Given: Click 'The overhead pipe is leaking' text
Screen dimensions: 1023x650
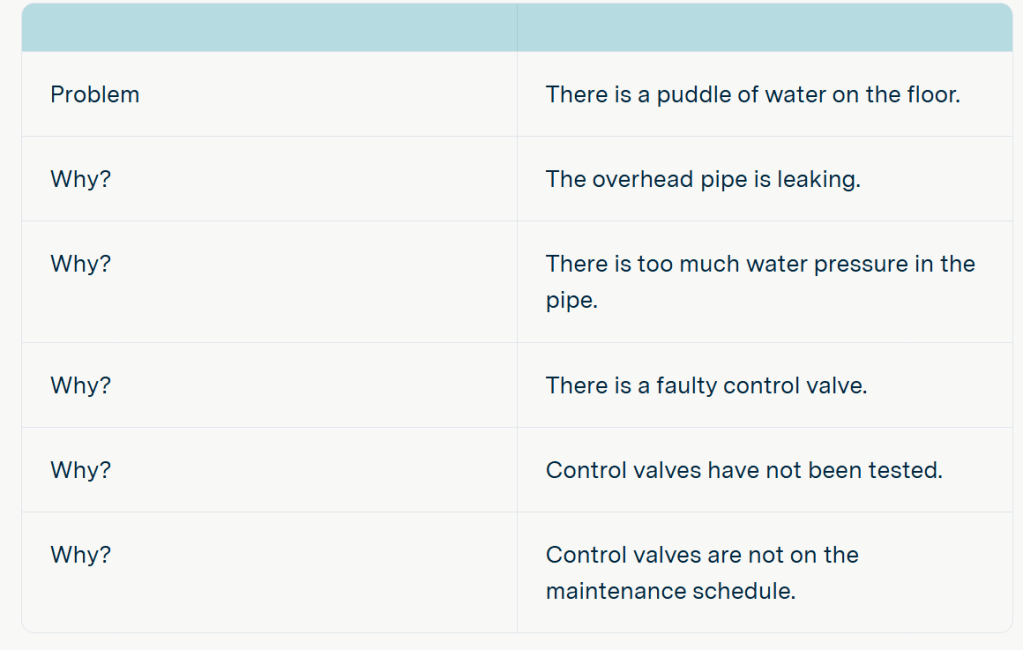Looking at the screenshot, I should (x=702, y=180).
